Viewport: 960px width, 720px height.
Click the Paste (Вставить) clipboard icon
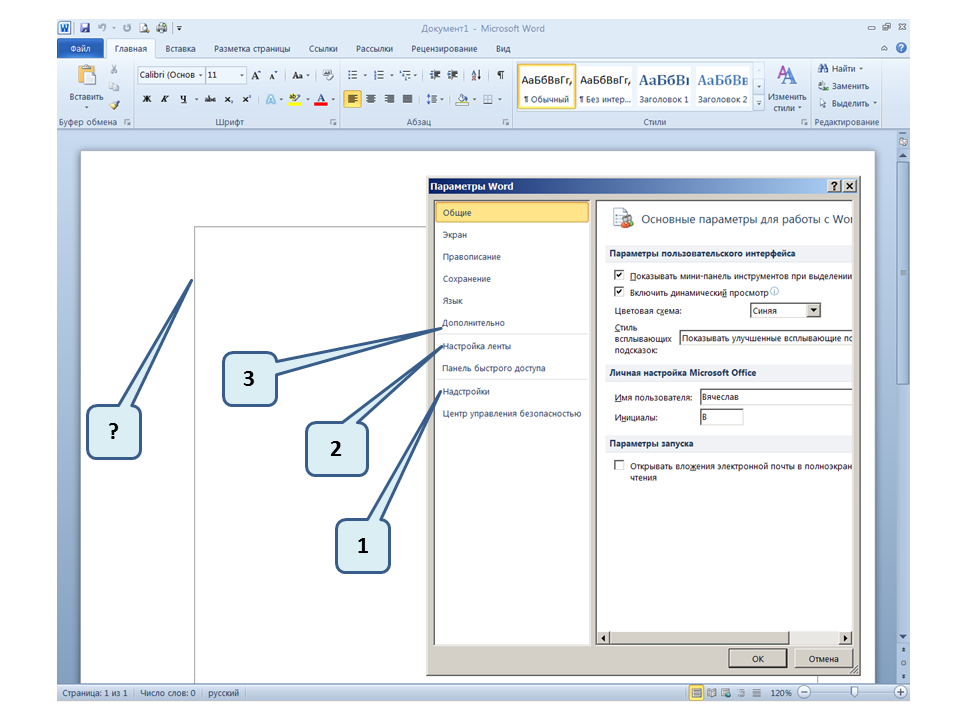click(x=86, y=78)
